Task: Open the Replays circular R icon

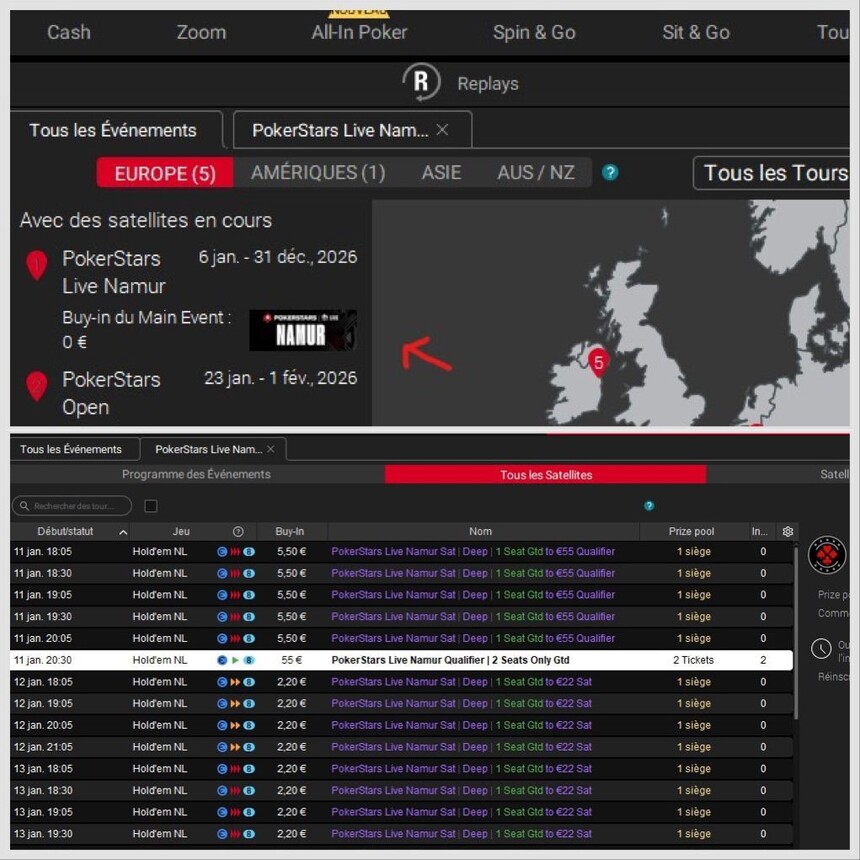Action: point(421,82)
